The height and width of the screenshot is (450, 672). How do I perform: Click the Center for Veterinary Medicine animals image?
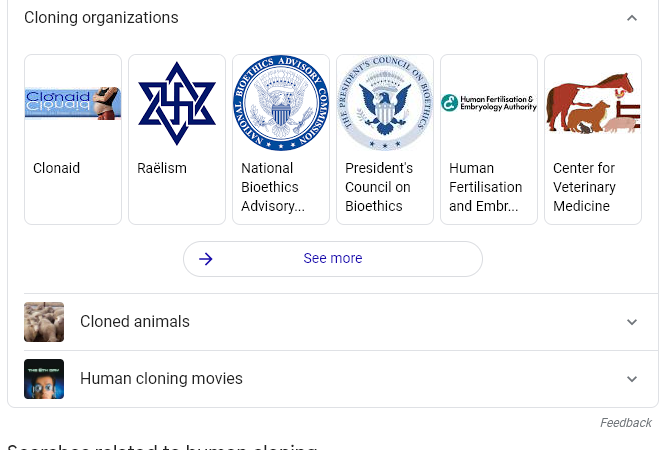click(593, 103)
